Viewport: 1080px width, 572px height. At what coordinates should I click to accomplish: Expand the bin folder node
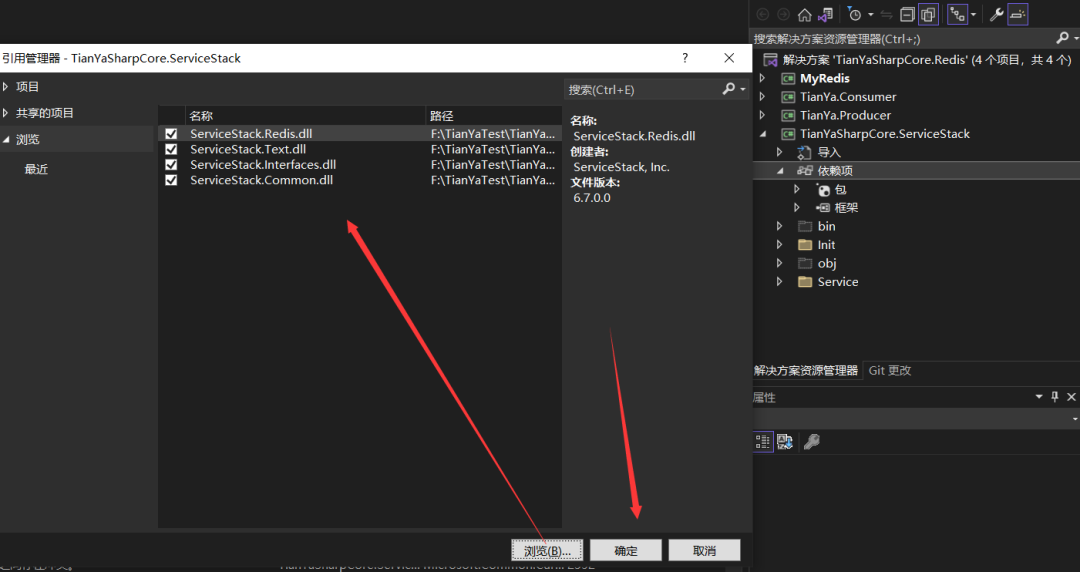780,226
